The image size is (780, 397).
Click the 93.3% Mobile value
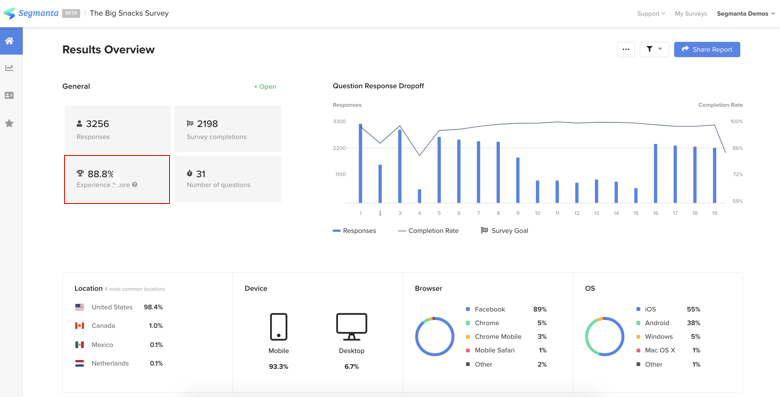tap(279, 367)
